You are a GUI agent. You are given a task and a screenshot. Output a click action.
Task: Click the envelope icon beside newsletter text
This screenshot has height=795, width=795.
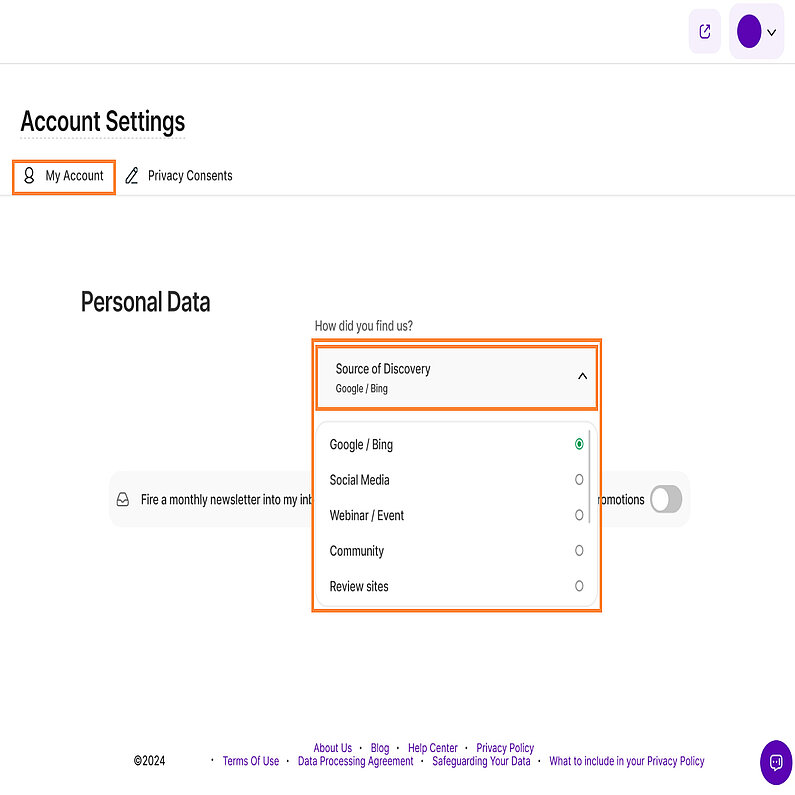123,499
